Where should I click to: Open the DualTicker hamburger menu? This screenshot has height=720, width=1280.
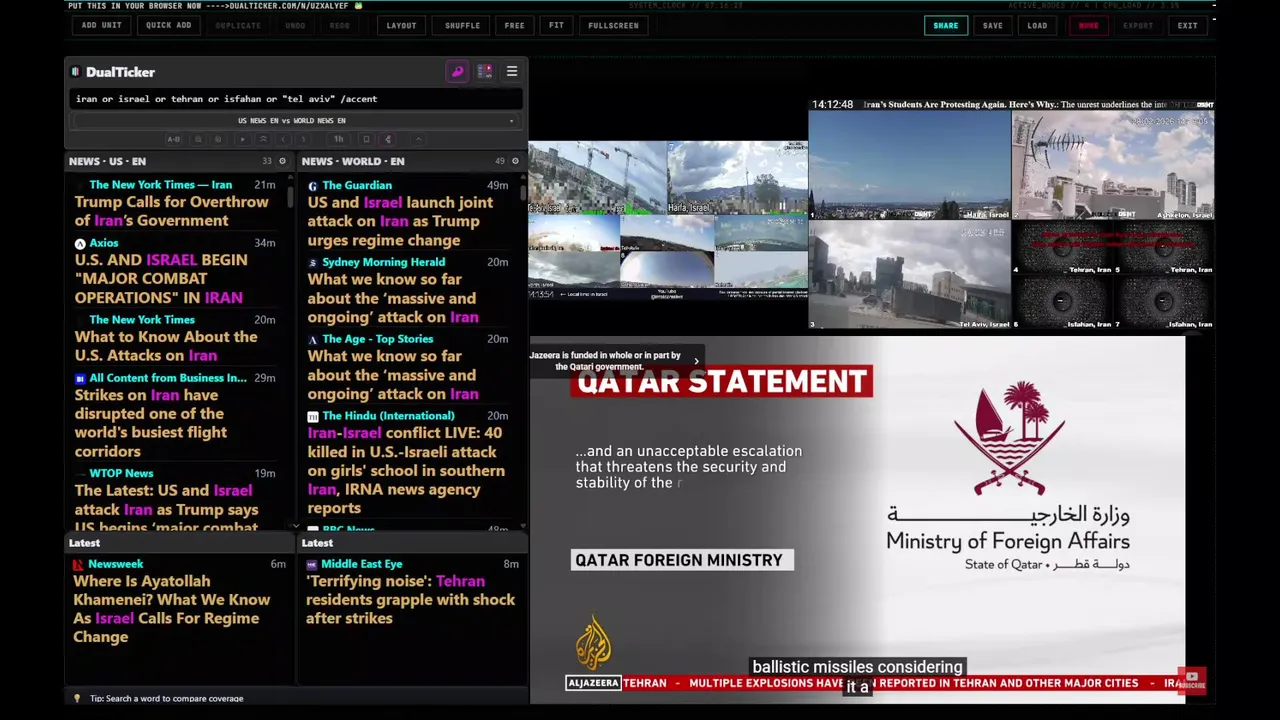[512, 72]
